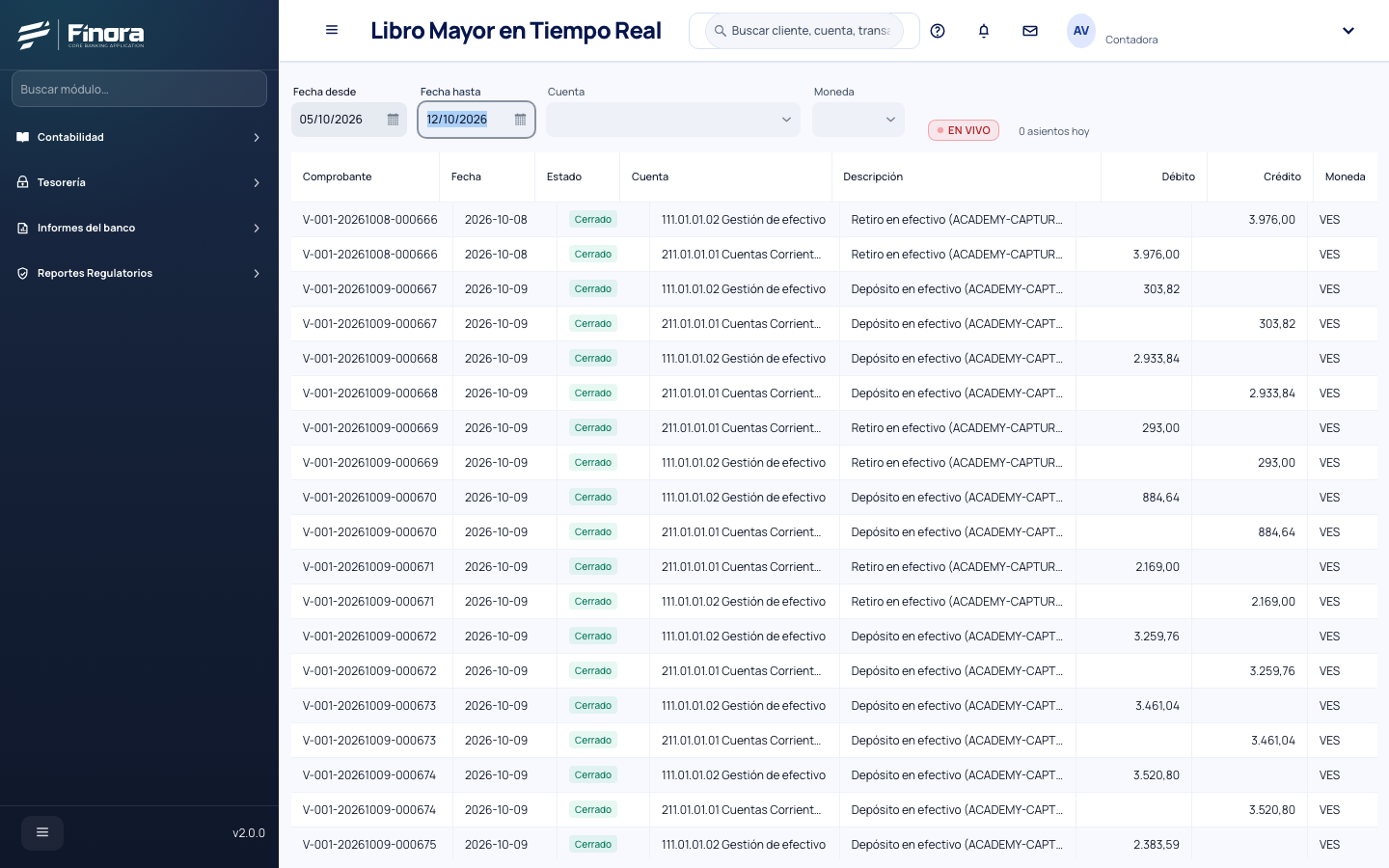Expand the Tesorería chevron
Image resolution: width=1389 pixels, height=868 pixels.
(257, 183)
